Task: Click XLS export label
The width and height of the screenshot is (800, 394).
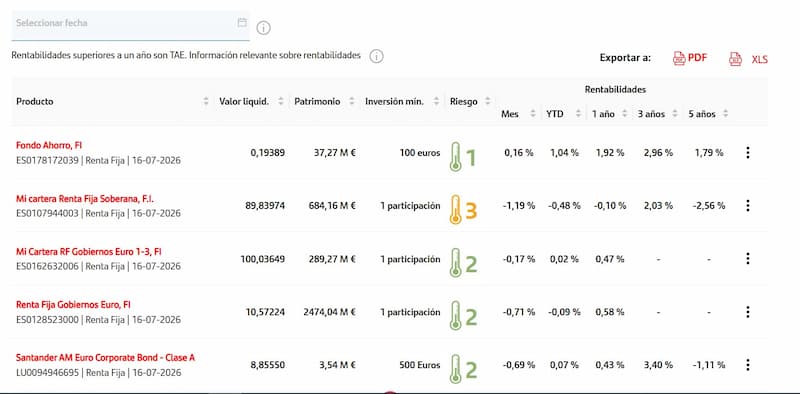Action: (x=760, y=59)
